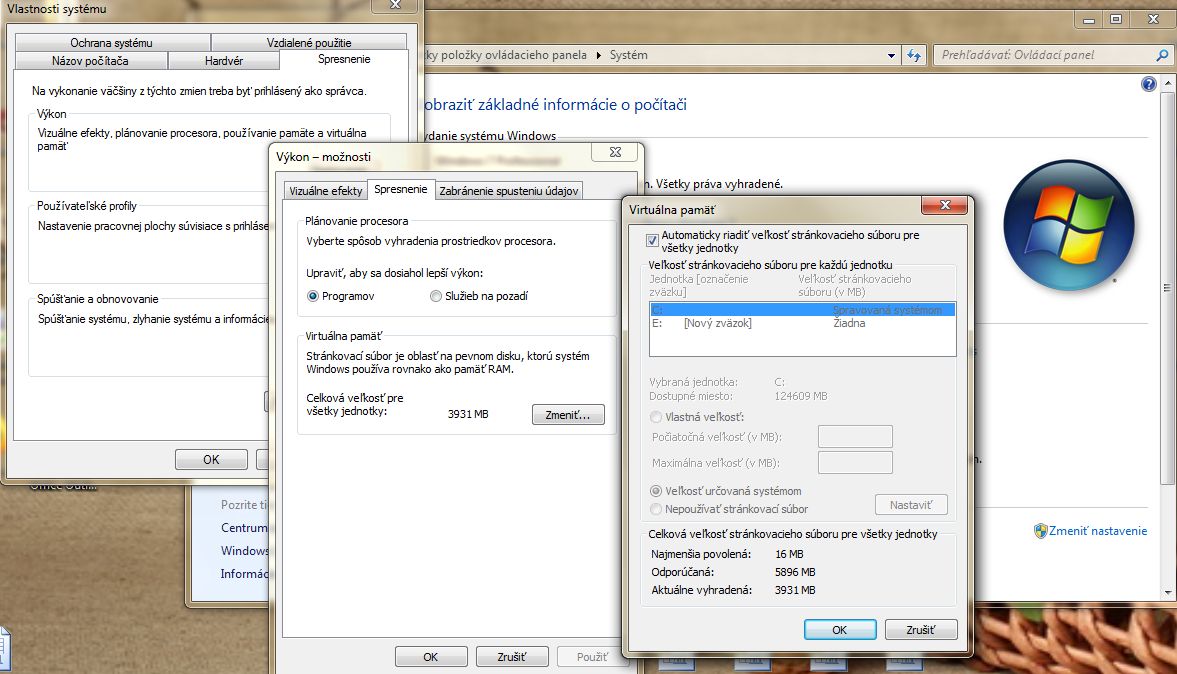The image size is (1177, 674).
Task: Click the blue help question mark icon
Action: tap(1149, 85)
